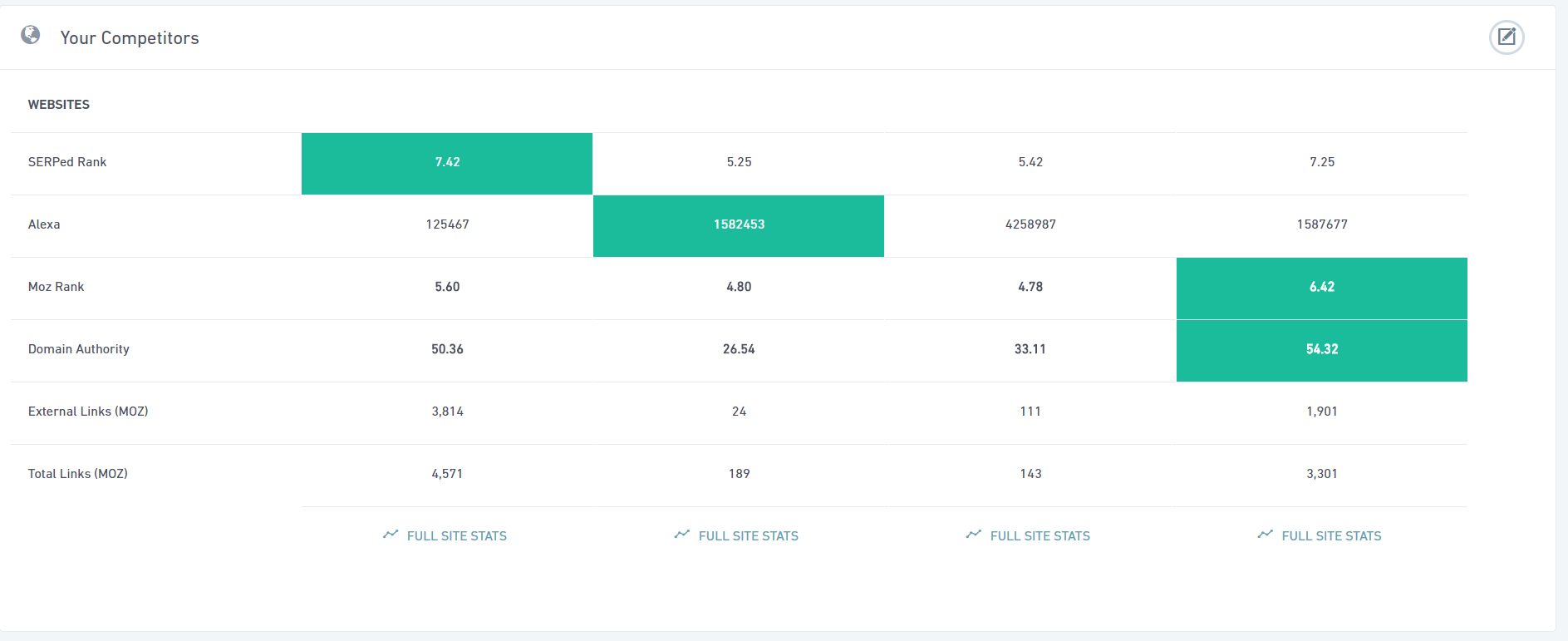Open FULL SITE STATS below 189 total links

coord(738,536)
